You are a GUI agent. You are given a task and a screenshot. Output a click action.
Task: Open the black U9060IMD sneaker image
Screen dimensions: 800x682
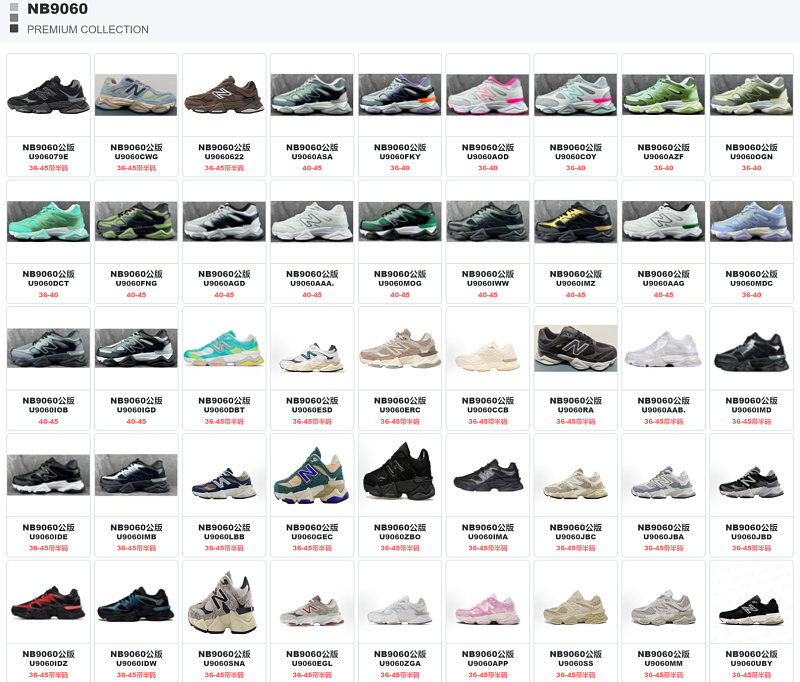click(x=752, y=351)
